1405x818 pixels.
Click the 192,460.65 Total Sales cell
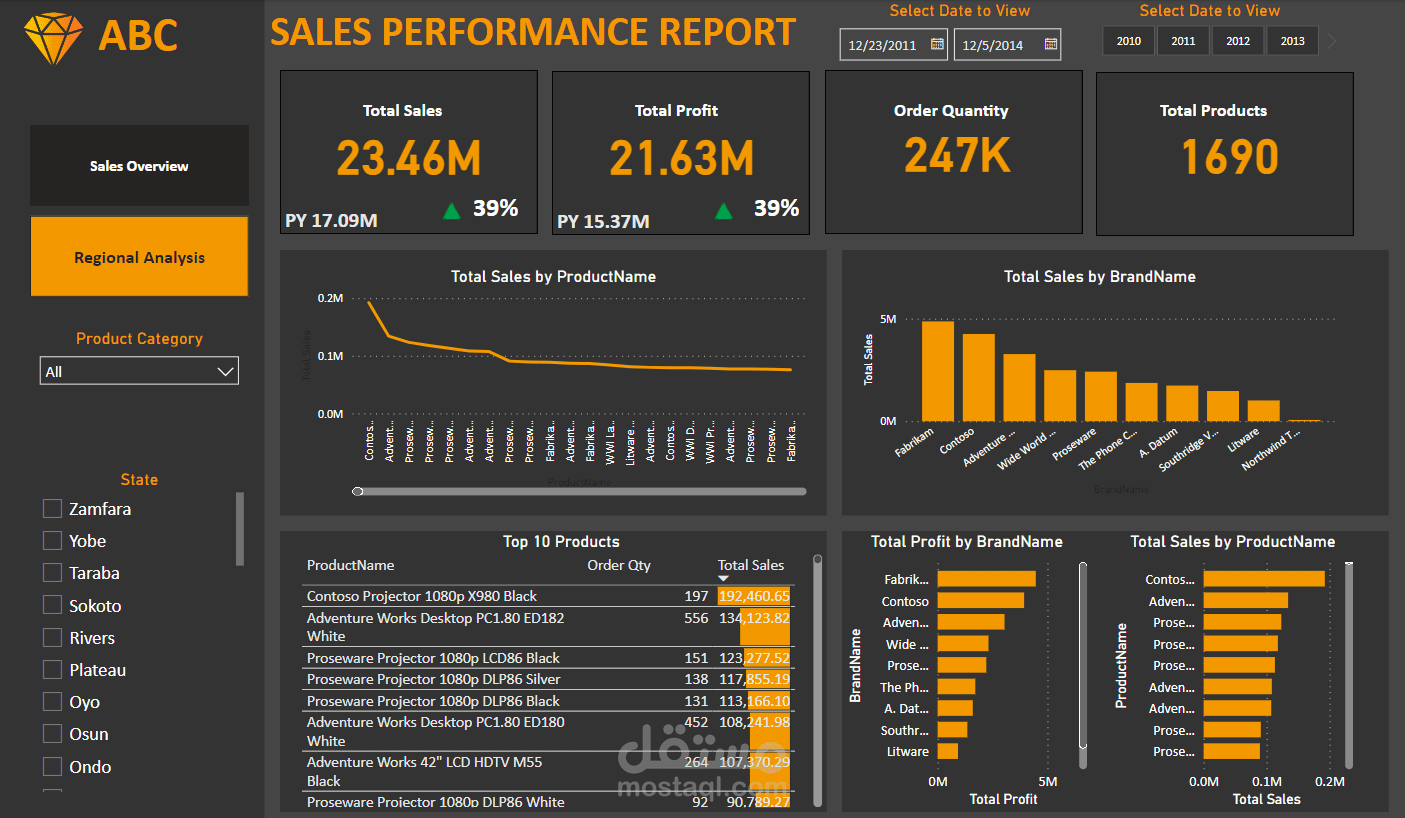[754, 596]
